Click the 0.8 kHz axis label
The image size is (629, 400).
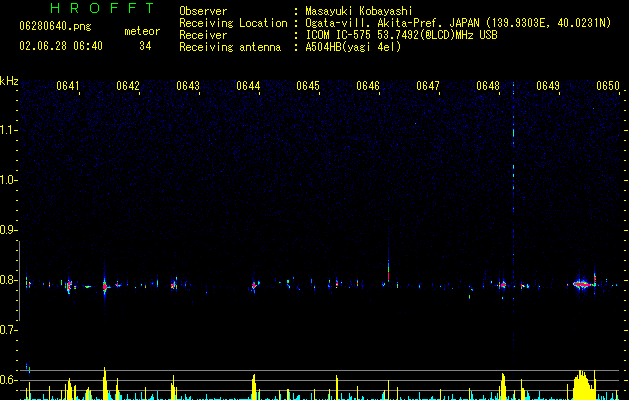[8, 280]
